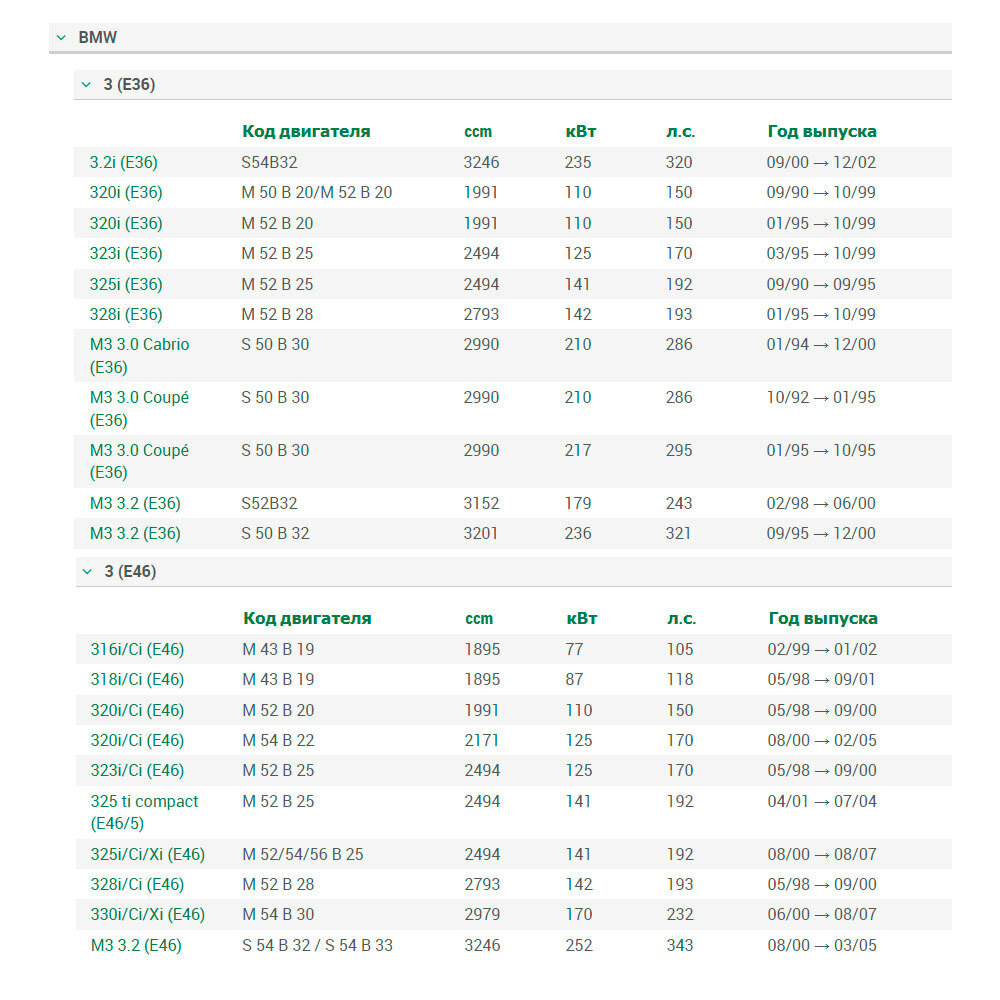Open 320i (E36) with M 50 B 20/M 52 B 20
Viewport: 1000px width, 1000px height.
point(126,193)
